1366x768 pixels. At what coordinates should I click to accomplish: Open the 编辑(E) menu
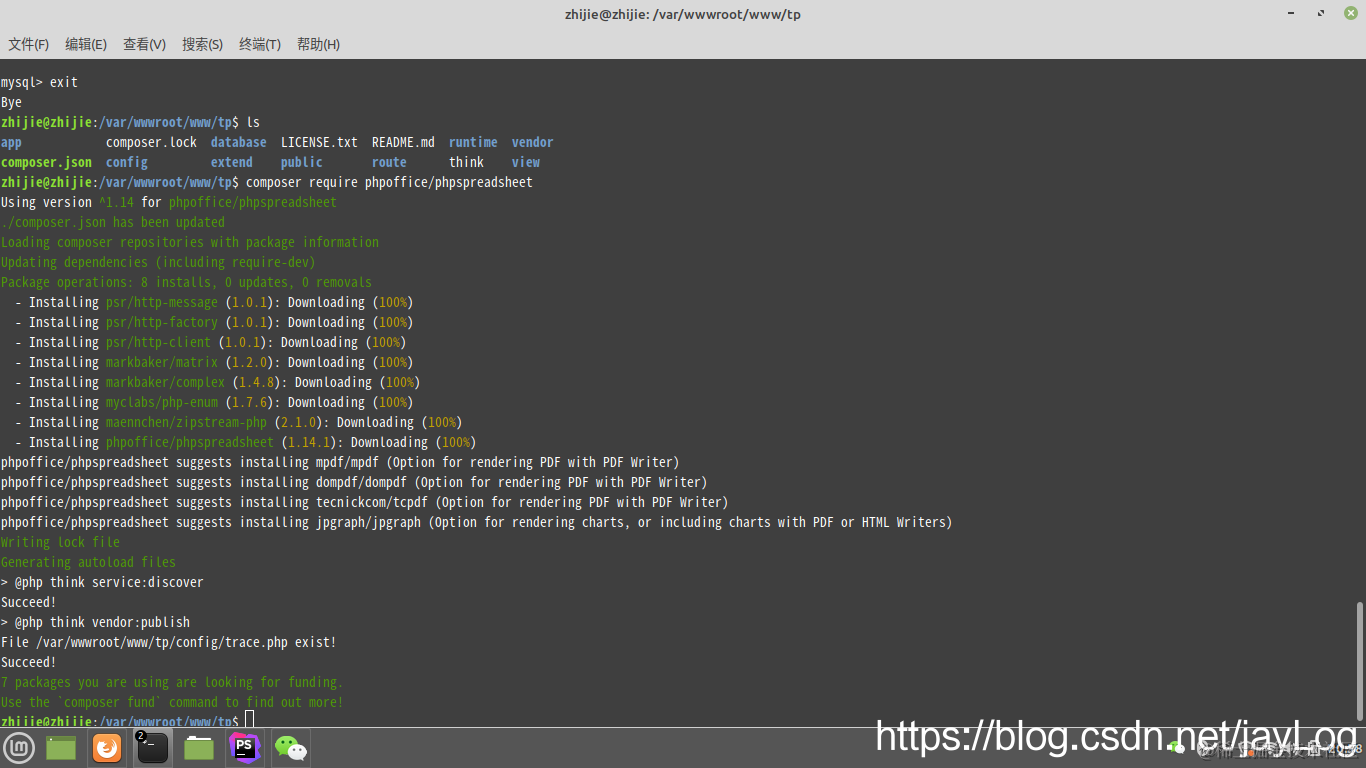point(86,44)
